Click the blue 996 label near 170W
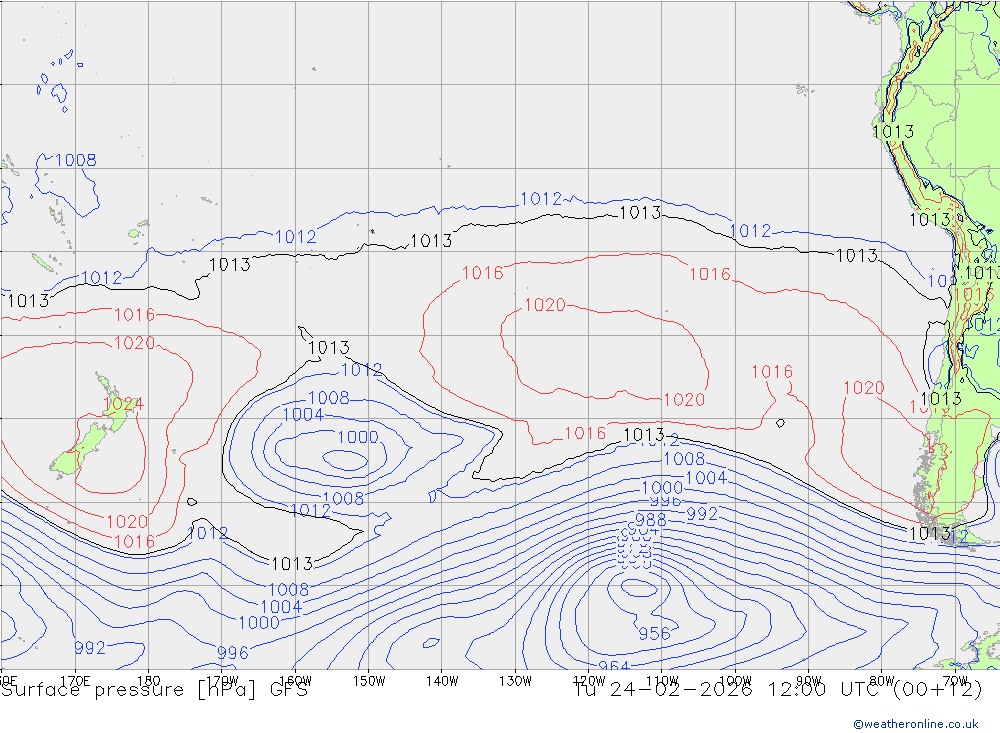This screenshot has width=1000, height=733. (233, 653)
